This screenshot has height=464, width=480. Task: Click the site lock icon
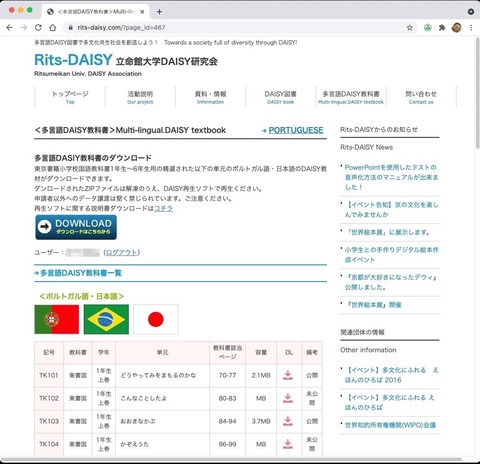(70, 28)
